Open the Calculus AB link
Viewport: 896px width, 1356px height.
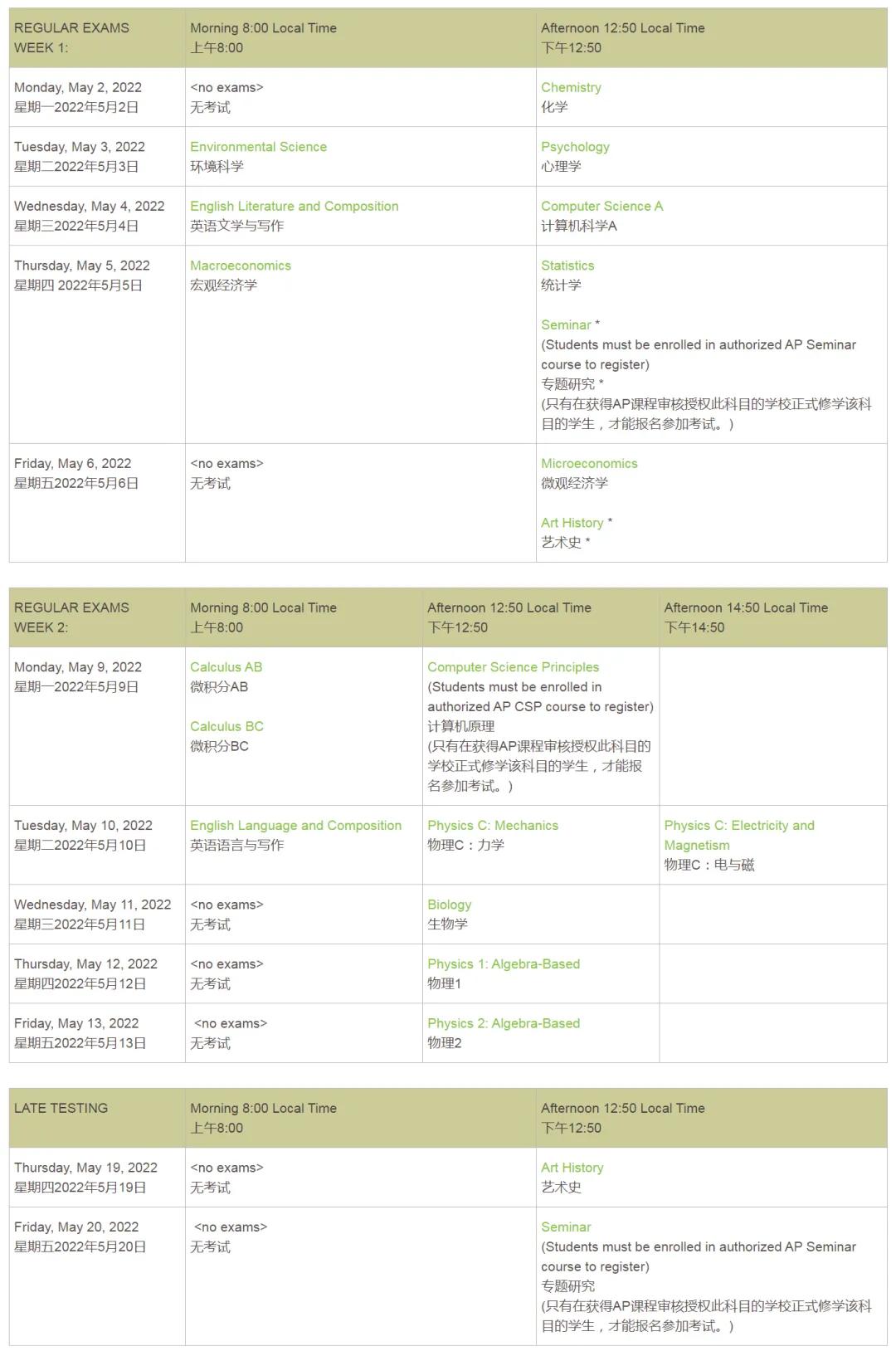[x=226, y=667]
